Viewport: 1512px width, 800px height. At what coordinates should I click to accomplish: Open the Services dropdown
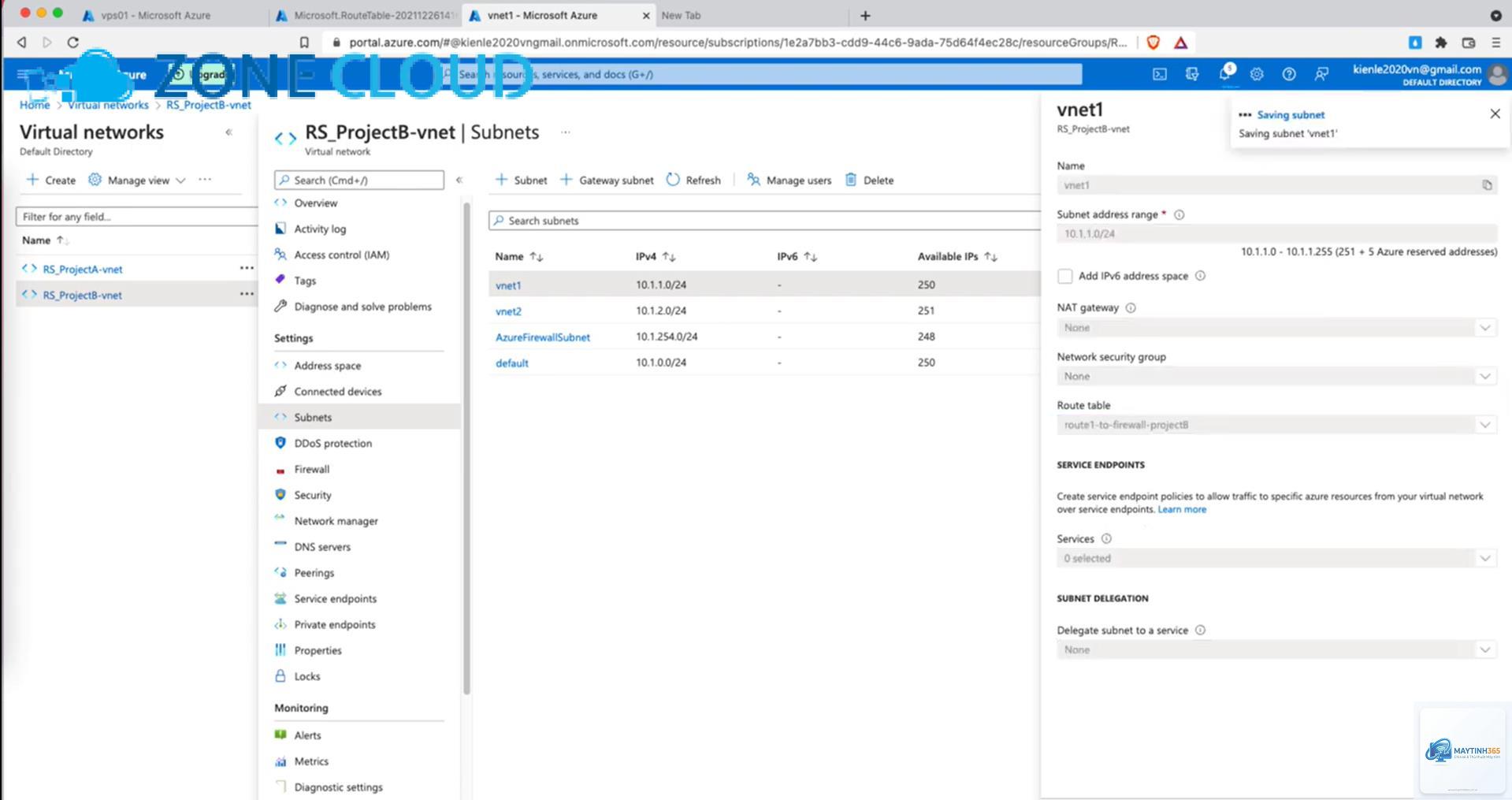pos(1276,559)
